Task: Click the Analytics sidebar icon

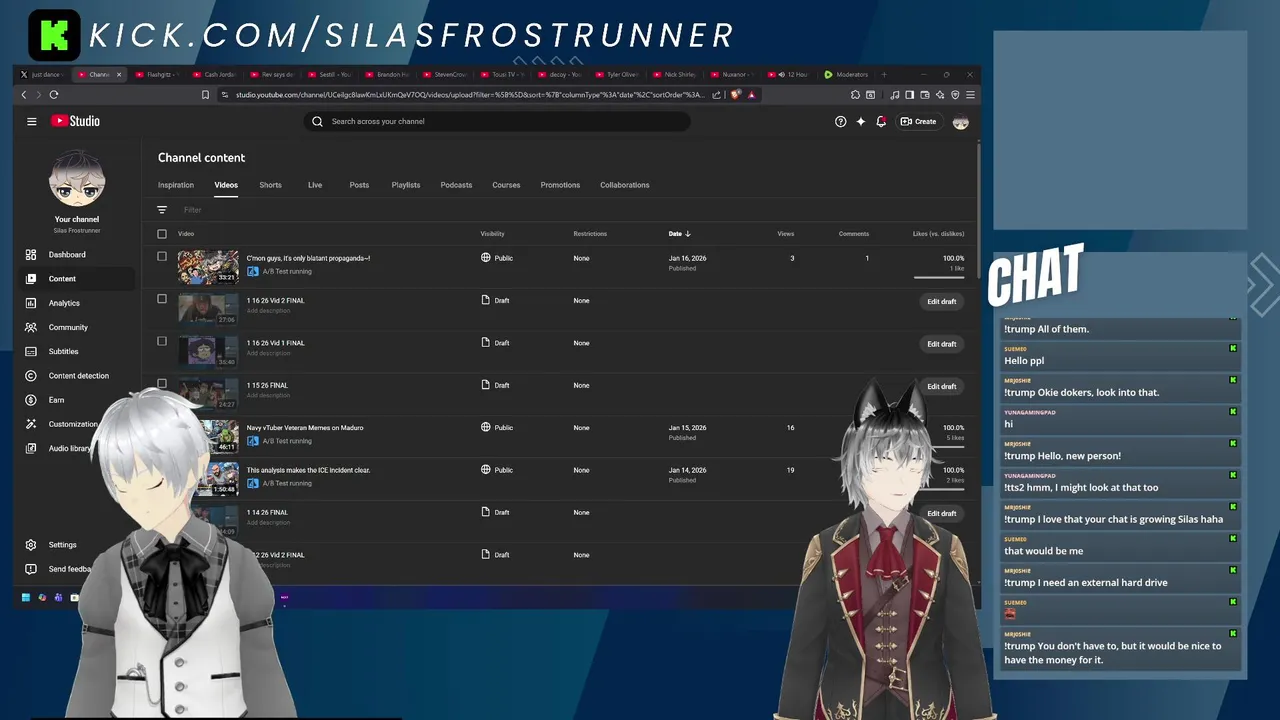Action: (x=31, y=303)
